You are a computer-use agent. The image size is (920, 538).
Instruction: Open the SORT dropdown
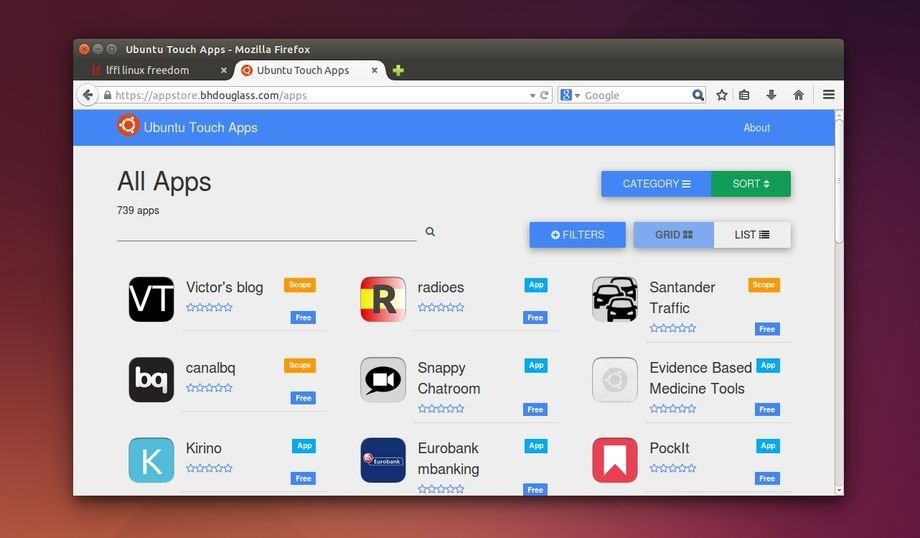click(751, 184)
